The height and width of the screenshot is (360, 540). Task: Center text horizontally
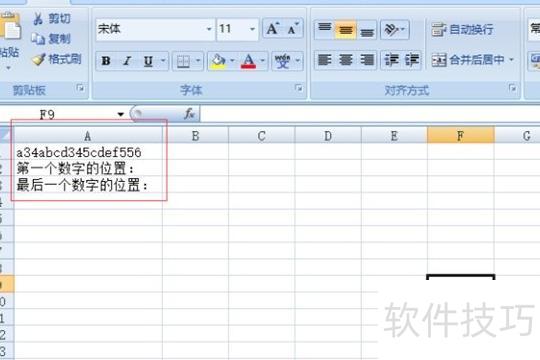346,61
